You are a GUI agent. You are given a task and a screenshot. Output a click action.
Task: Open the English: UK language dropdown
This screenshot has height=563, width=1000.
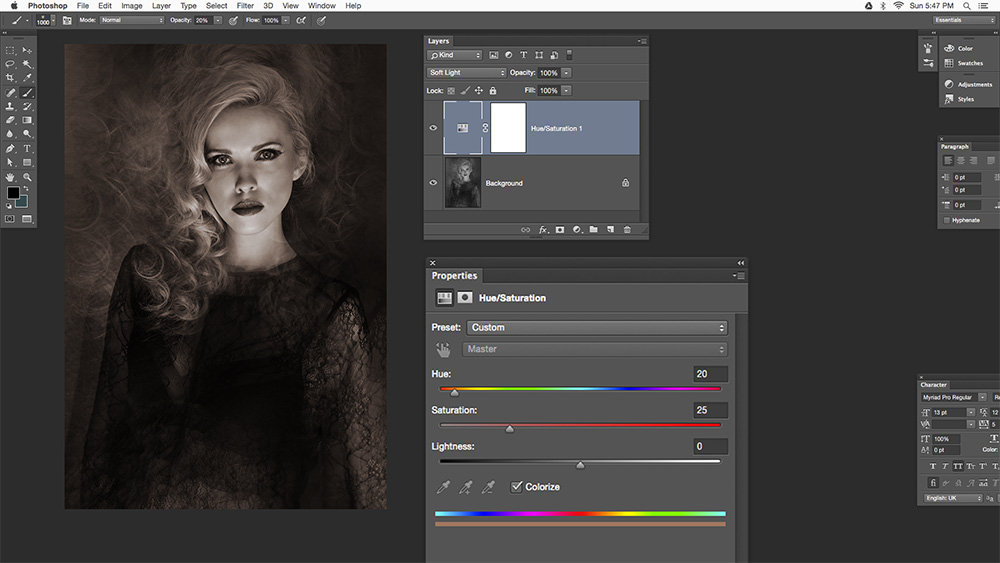tap(953, 498)
